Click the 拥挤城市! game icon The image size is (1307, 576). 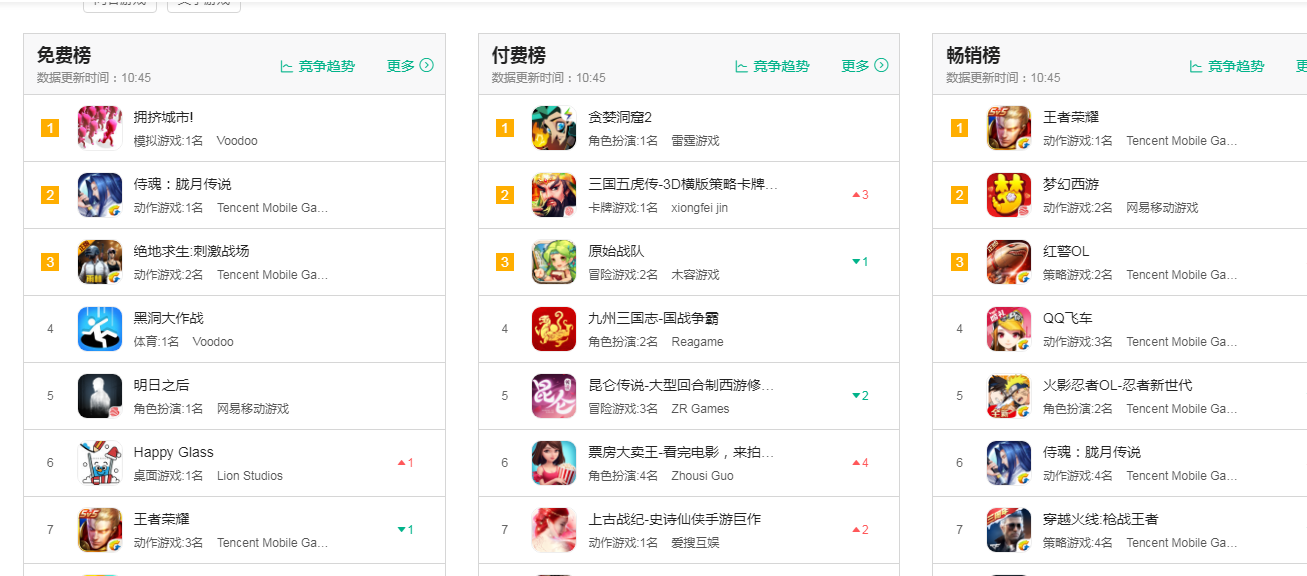coord(100,128)
